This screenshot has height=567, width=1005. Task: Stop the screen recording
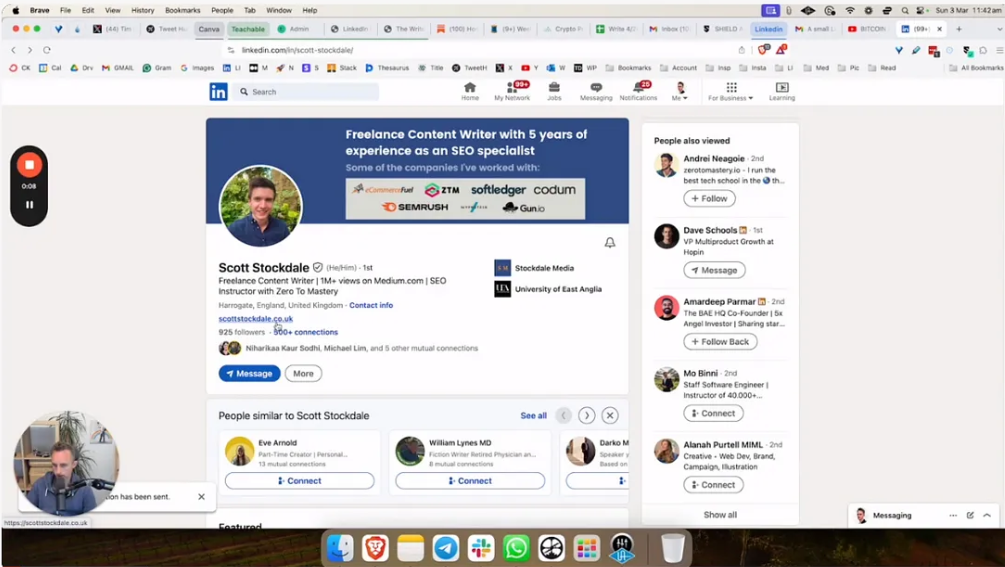pyautogui.click(x=29, y=165)
